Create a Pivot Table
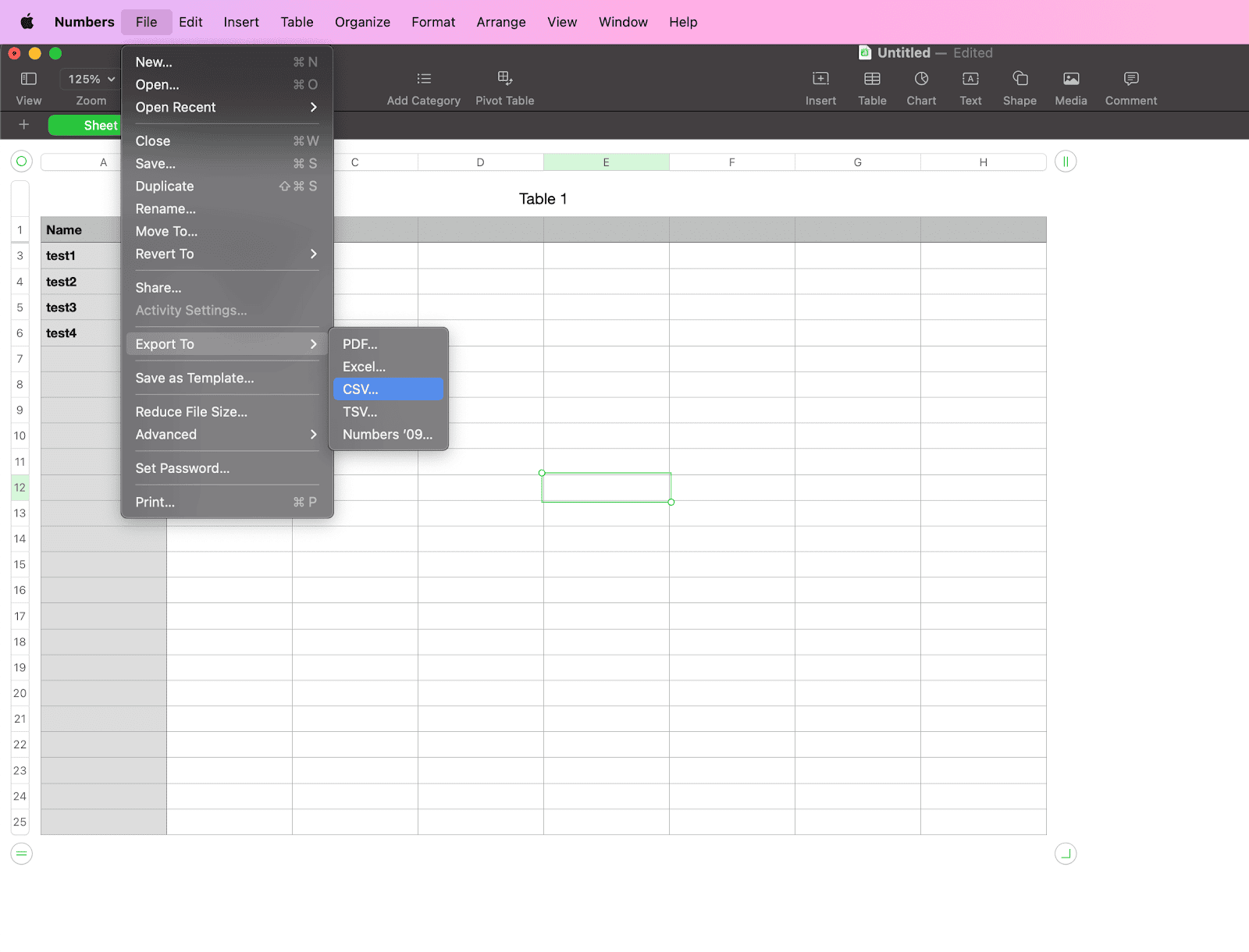 pyautogui.click(x=504, y=86)
